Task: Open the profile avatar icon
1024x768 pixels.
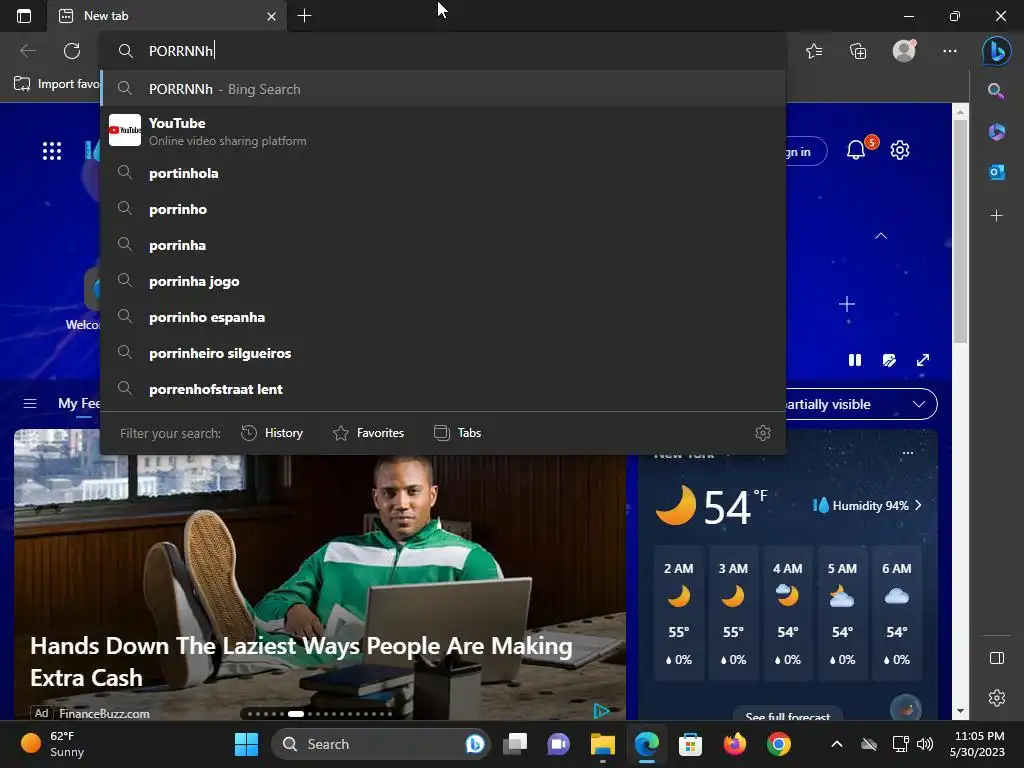Action: (x=904, y=50)
